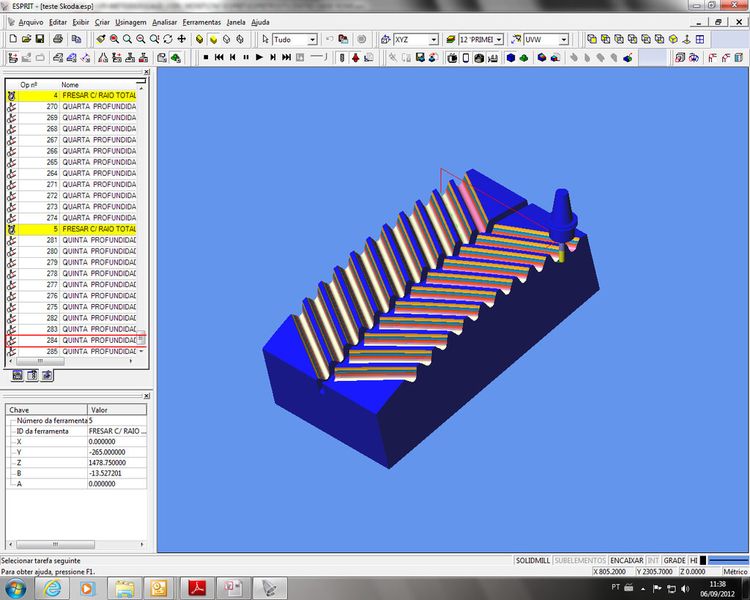Click the Chave column header
The image size is (750, 600).
pyautogui.click(x=46, y=410)
